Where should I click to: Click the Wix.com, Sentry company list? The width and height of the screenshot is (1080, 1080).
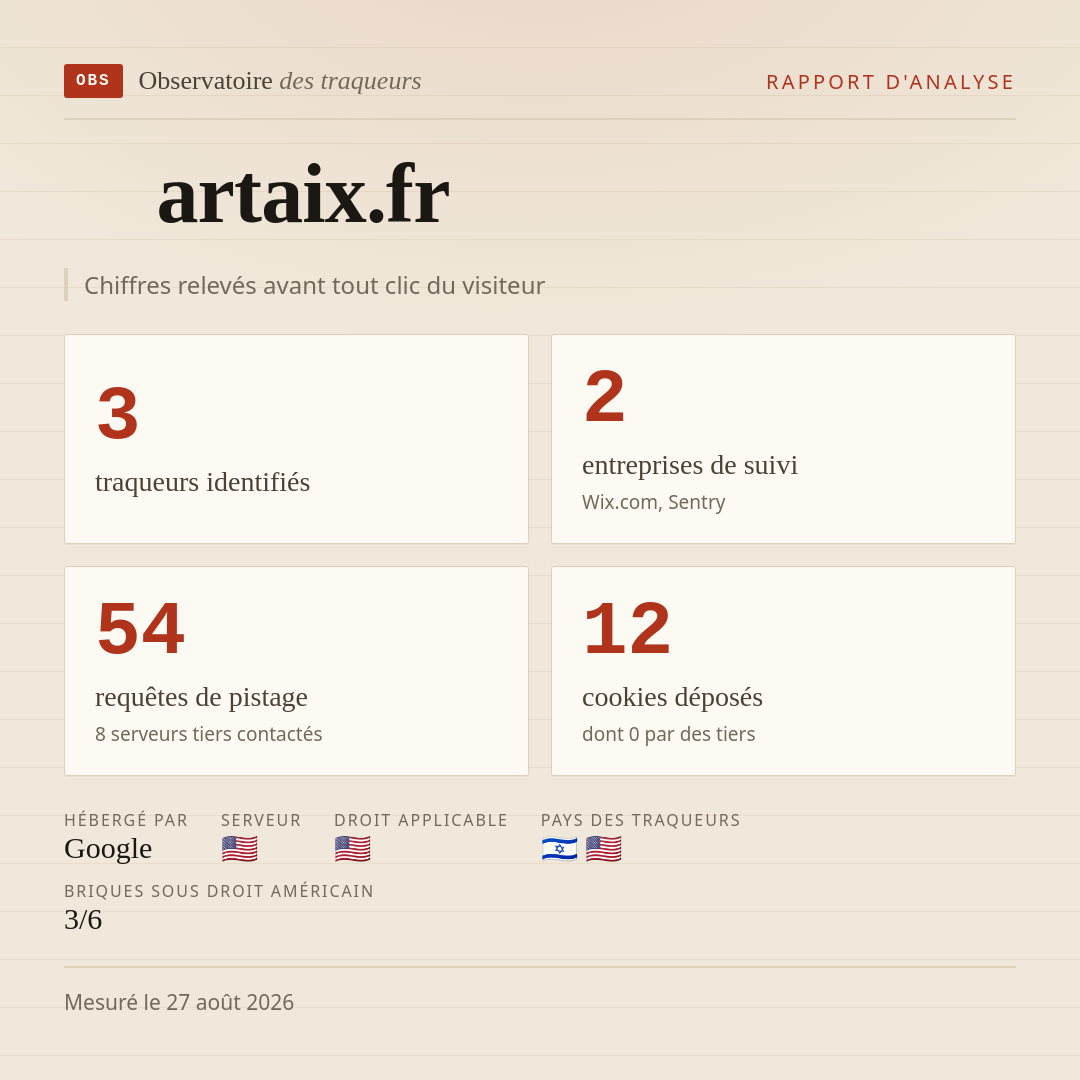tap(654, 502)
